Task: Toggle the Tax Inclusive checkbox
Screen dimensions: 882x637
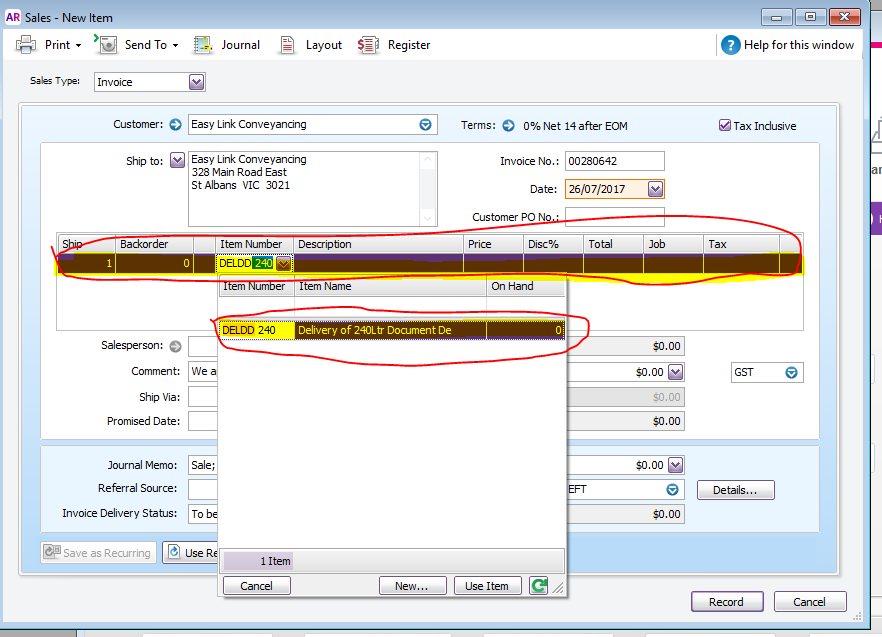Action: [x=724, y=125]
